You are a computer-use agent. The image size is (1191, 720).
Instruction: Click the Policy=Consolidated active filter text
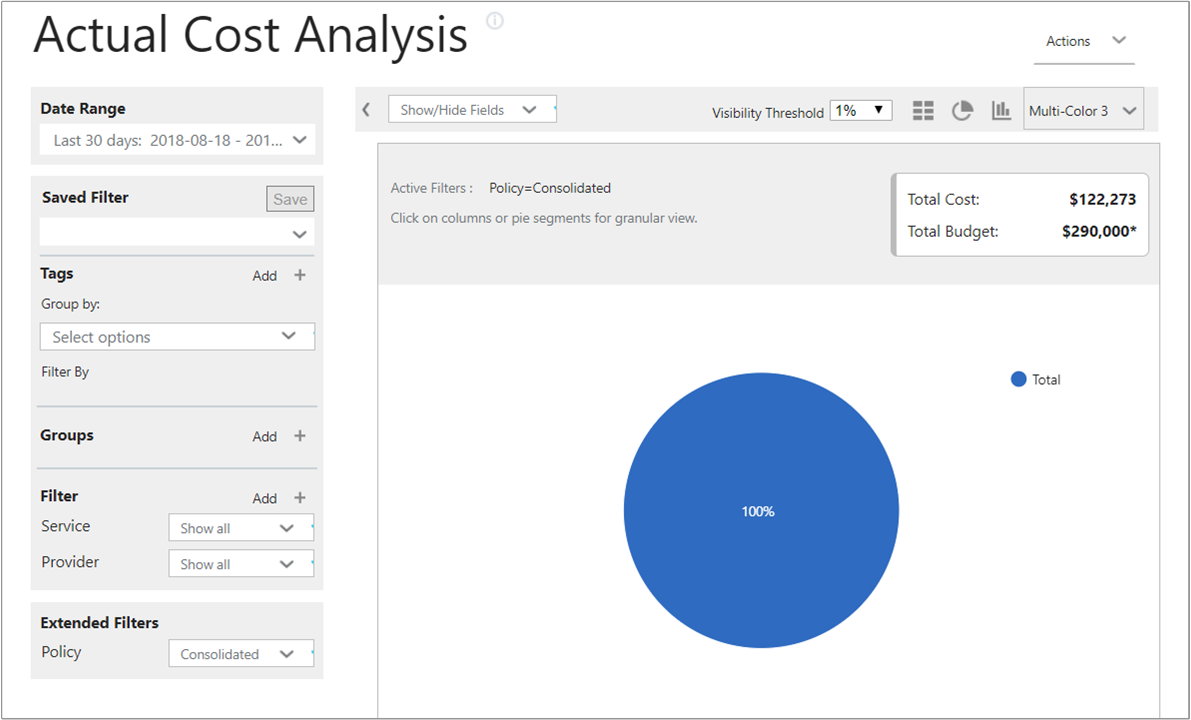[x=550, y=188]
